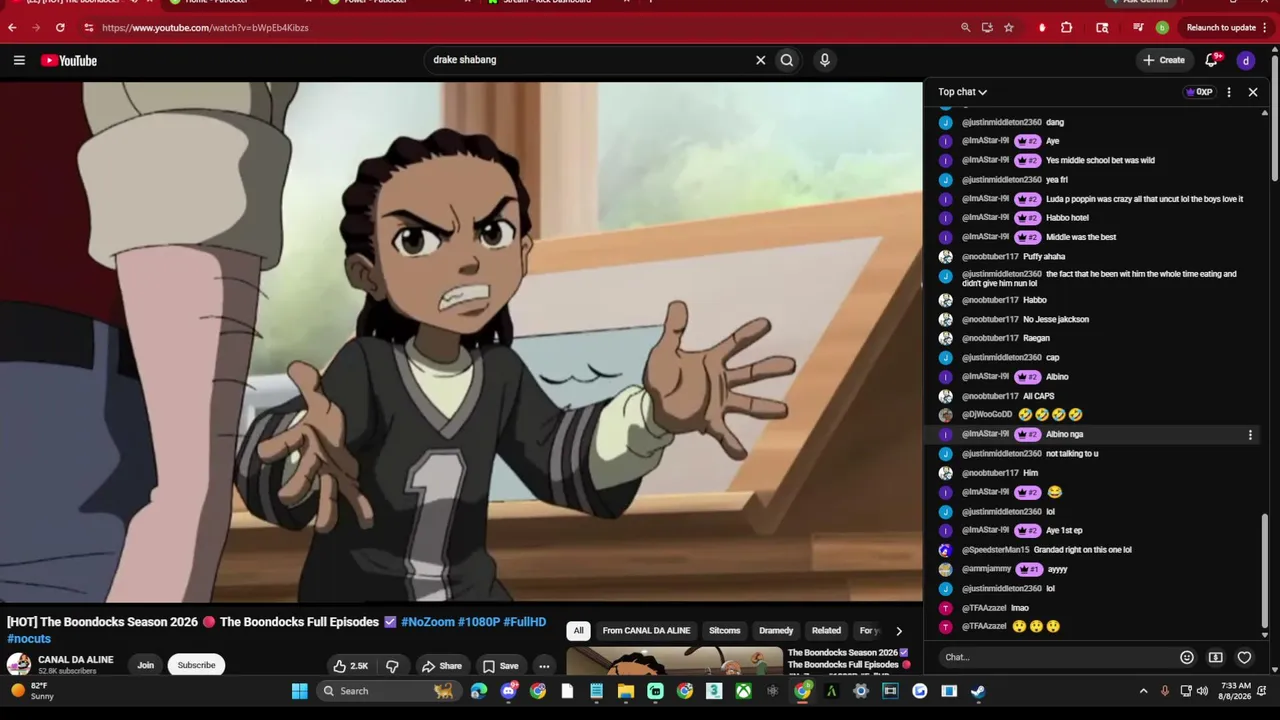Open the Chrome profile avatar
This screenshot has height=720, width=1280.
[x=1162, y=28]
